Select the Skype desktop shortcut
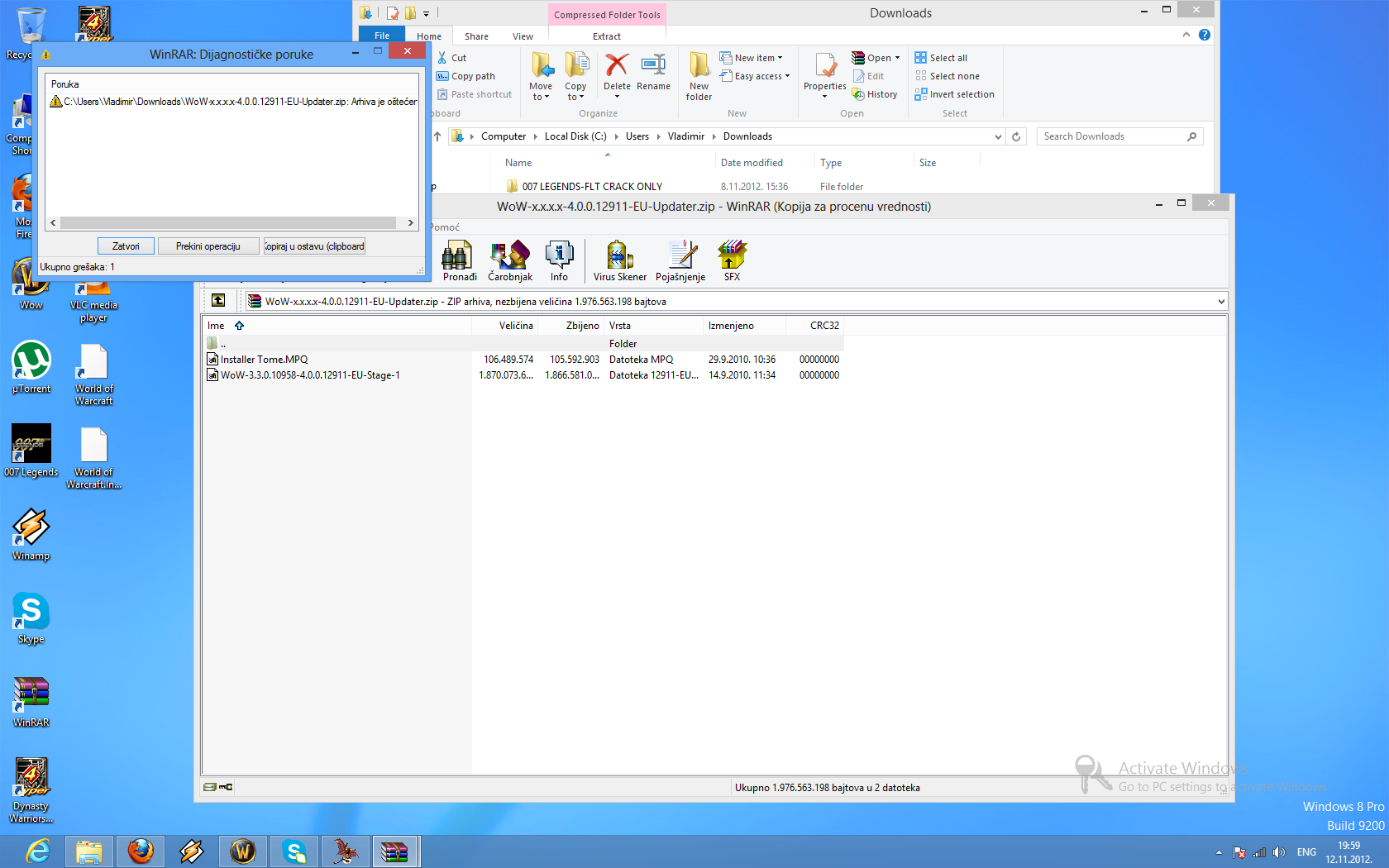Image resolution: width=1389 pixels, height=868 pixels. click(31, 618)
